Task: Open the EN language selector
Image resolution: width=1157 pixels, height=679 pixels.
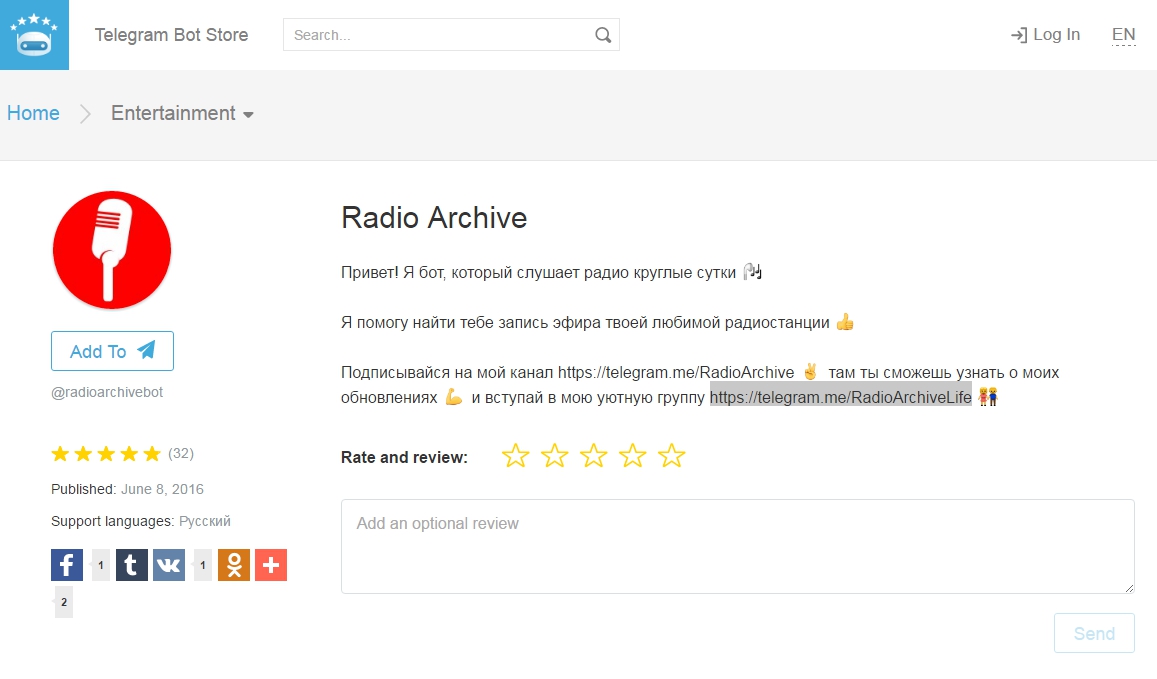Action: pos(1123,35)
